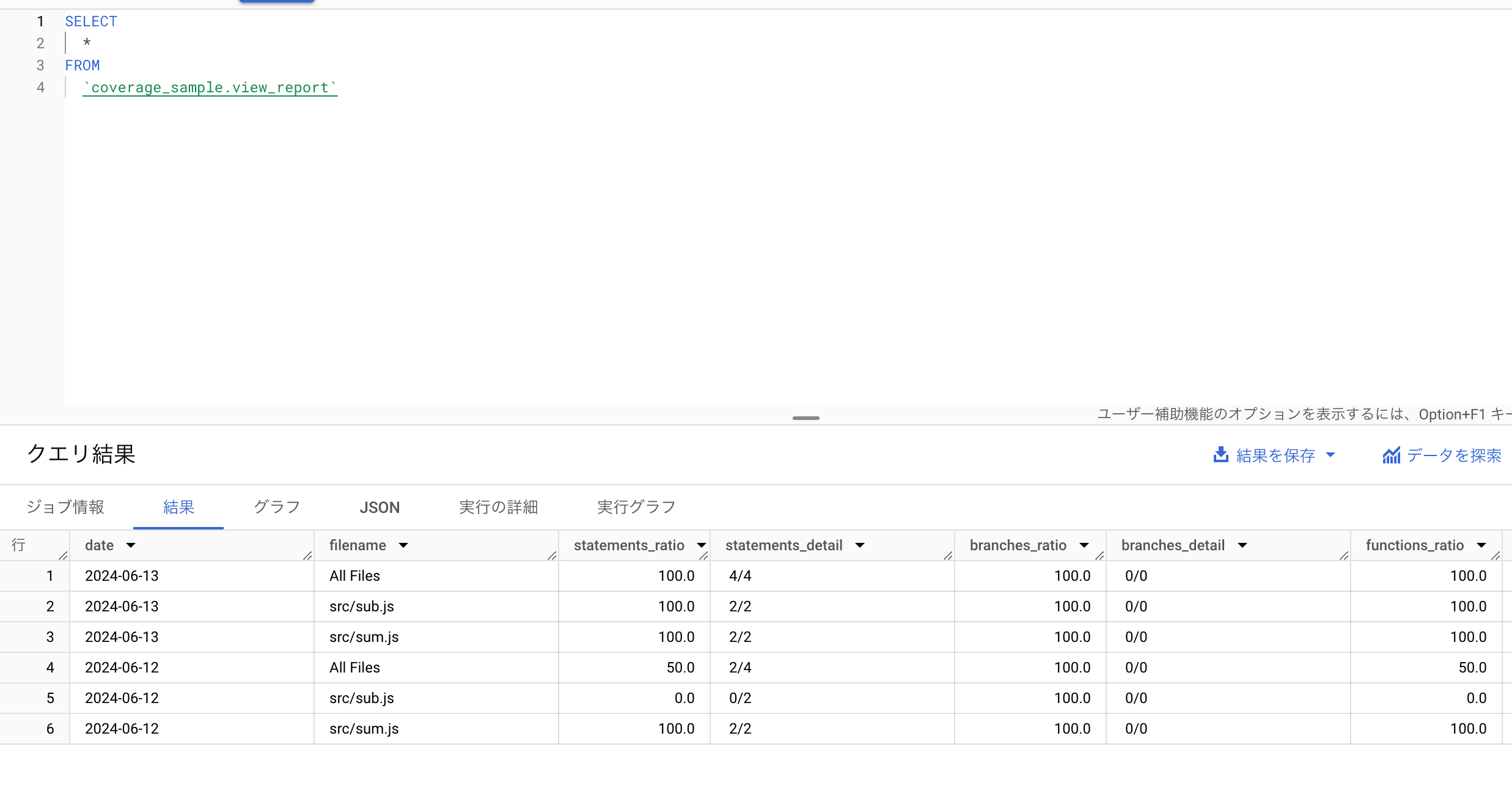
Task: Open the ジョブ情報 tab
Action: (65, 507)
